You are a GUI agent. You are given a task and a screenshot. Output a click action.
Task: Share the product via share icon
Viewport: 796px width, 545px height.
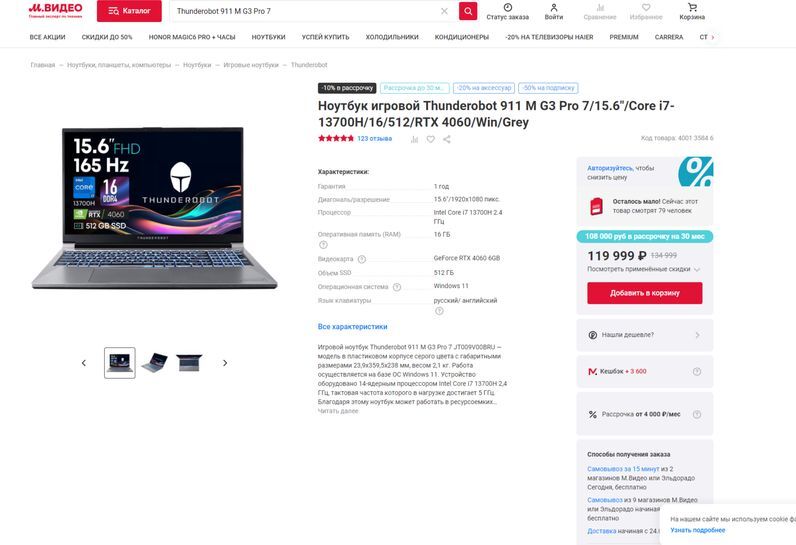[x=447, y=139]
